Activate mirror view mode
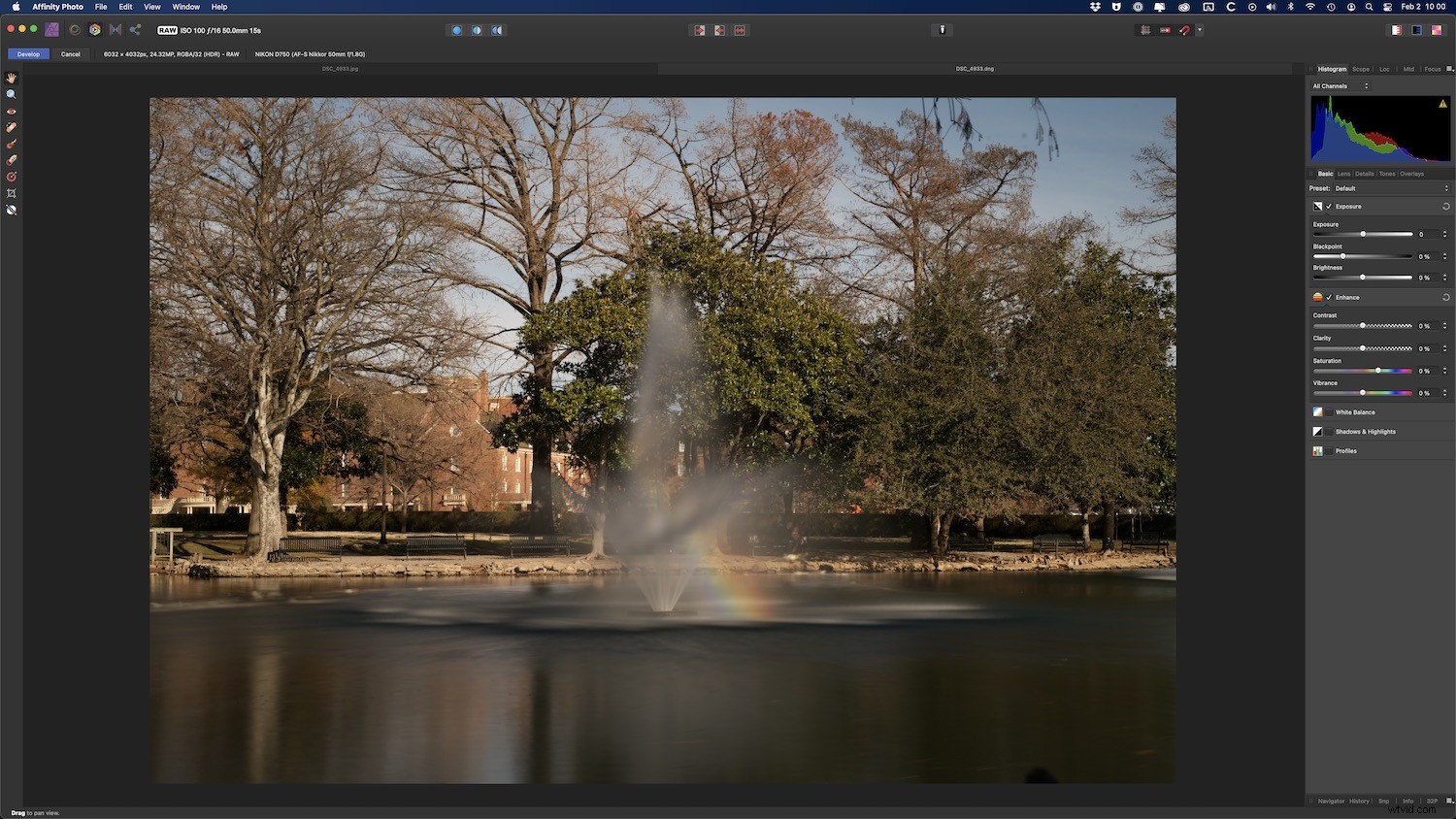Screen dimensions: 1456x819 (498, 30)
